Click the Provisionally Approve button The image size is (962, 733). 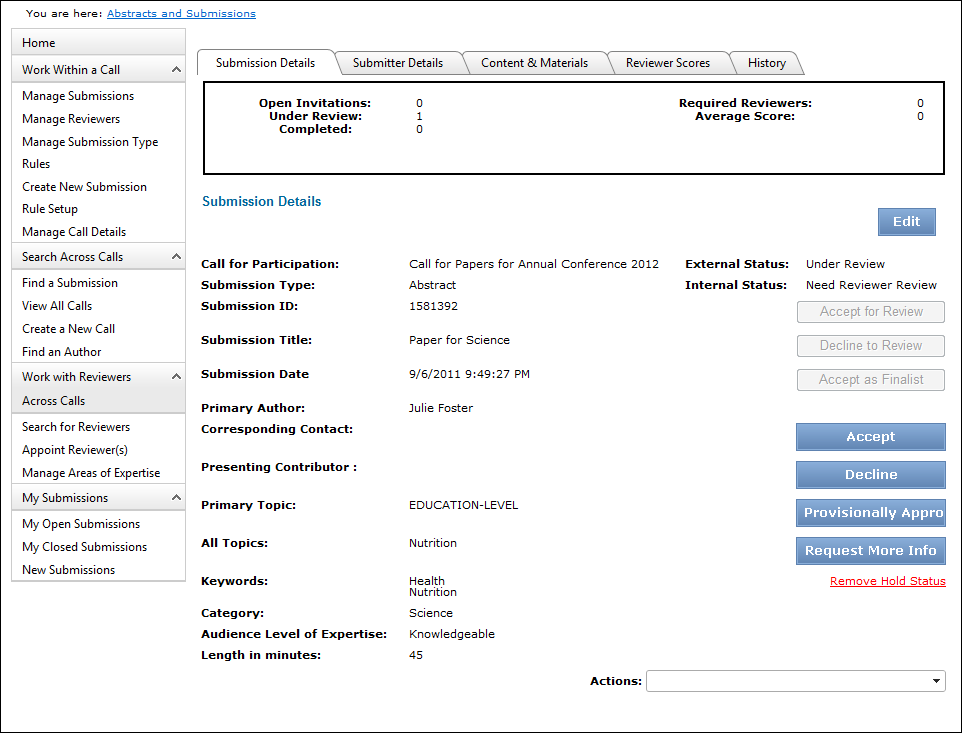870,513
